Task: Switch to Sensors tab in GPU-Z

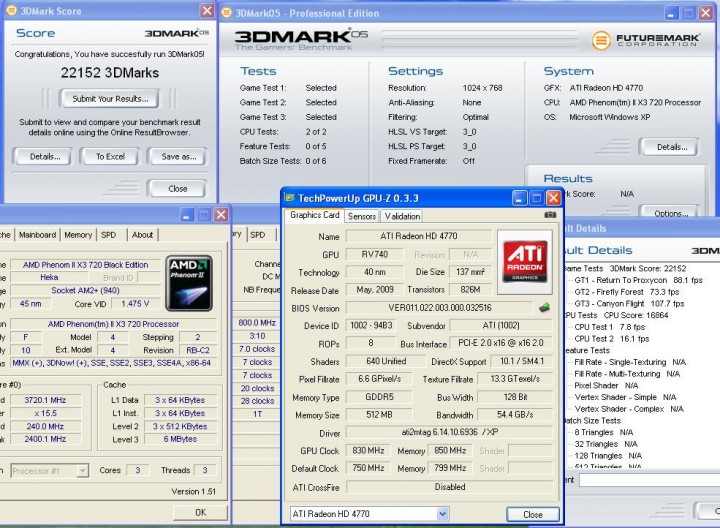Action: [362, 216]
